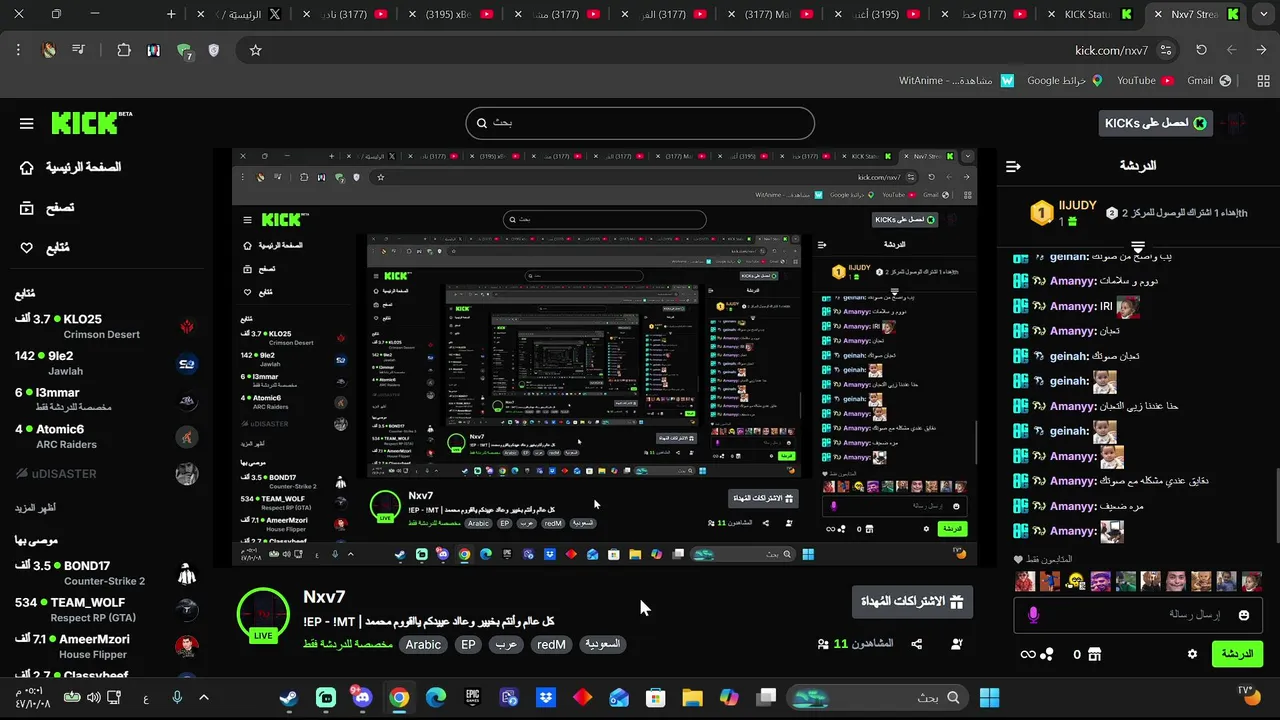Open chat settings gear
Screen dimensions: 1280x720
pyautogui.click(x=1192, y=654)
